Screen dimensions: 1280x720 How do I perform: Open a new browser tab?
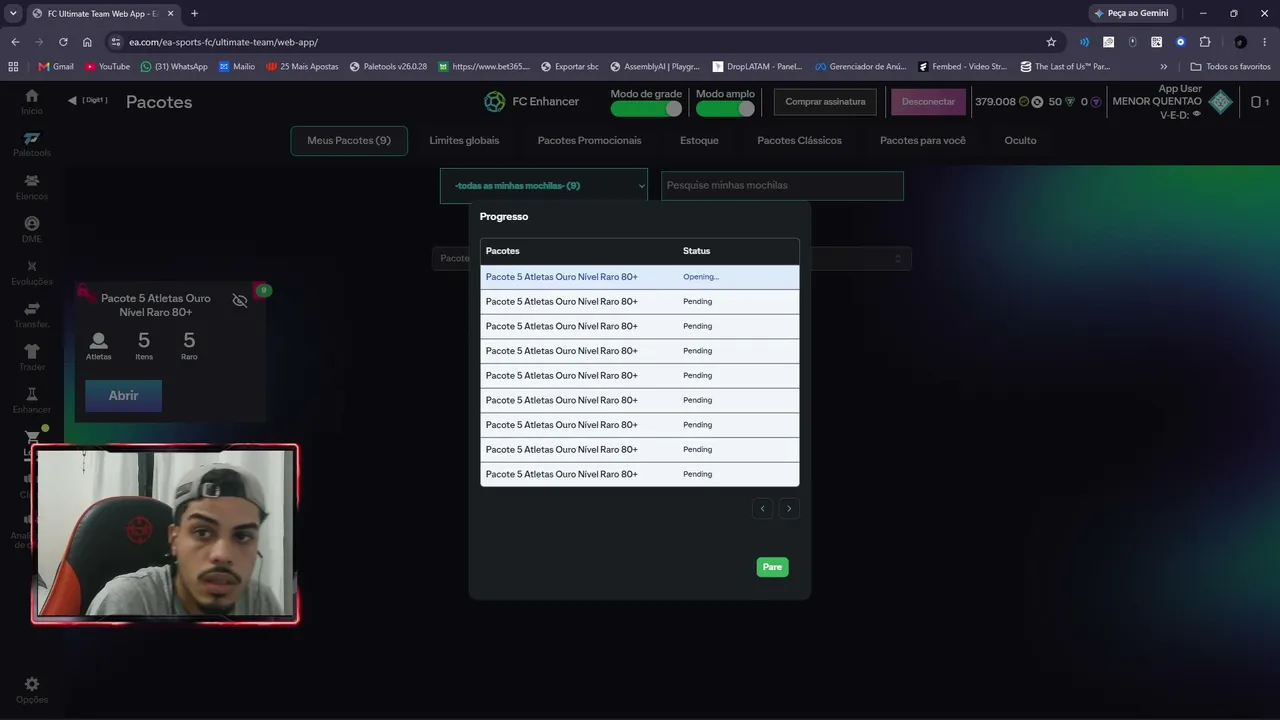194,13
